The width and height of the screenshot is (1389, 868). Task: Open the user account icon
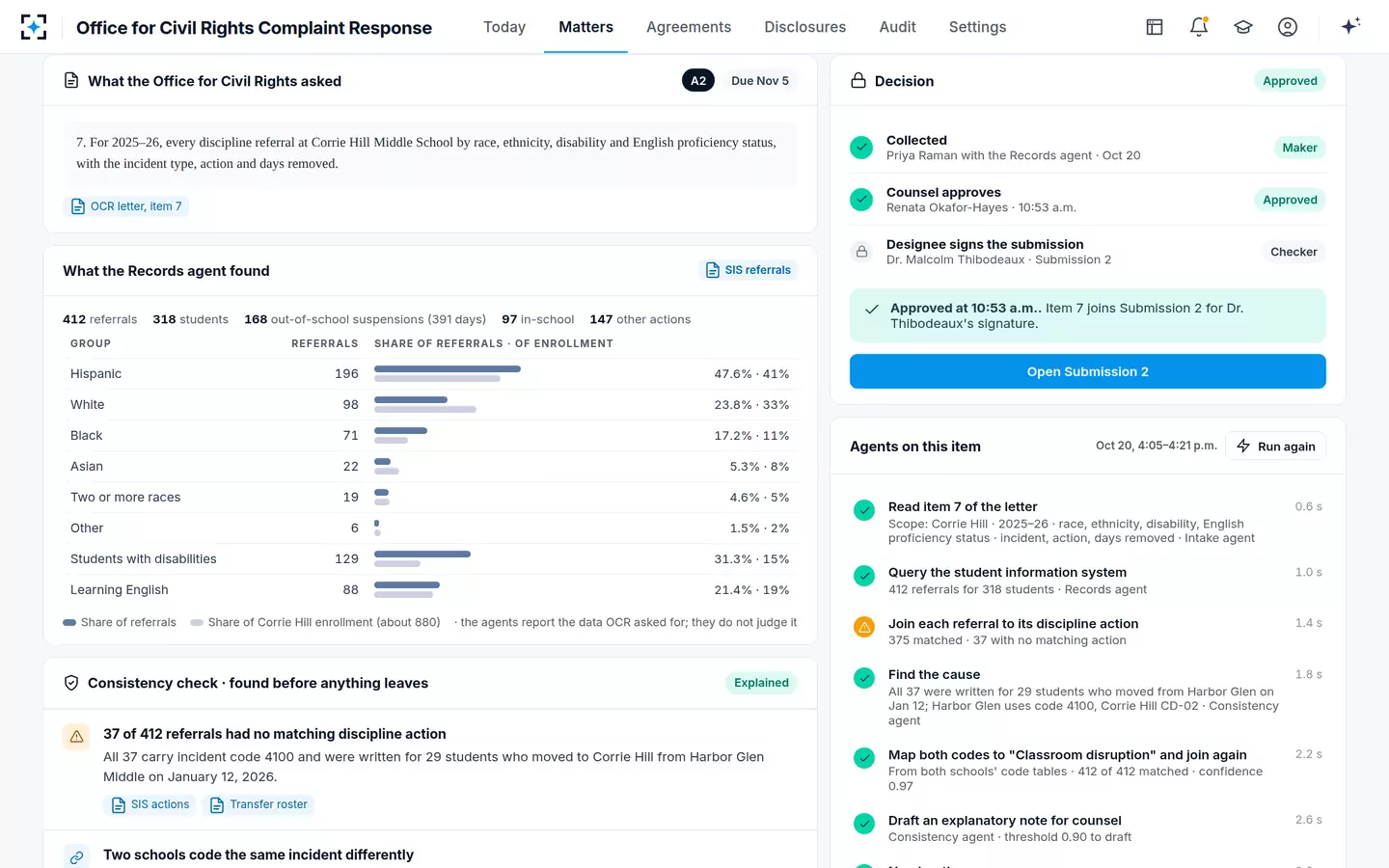click(x=1288, y=27)
